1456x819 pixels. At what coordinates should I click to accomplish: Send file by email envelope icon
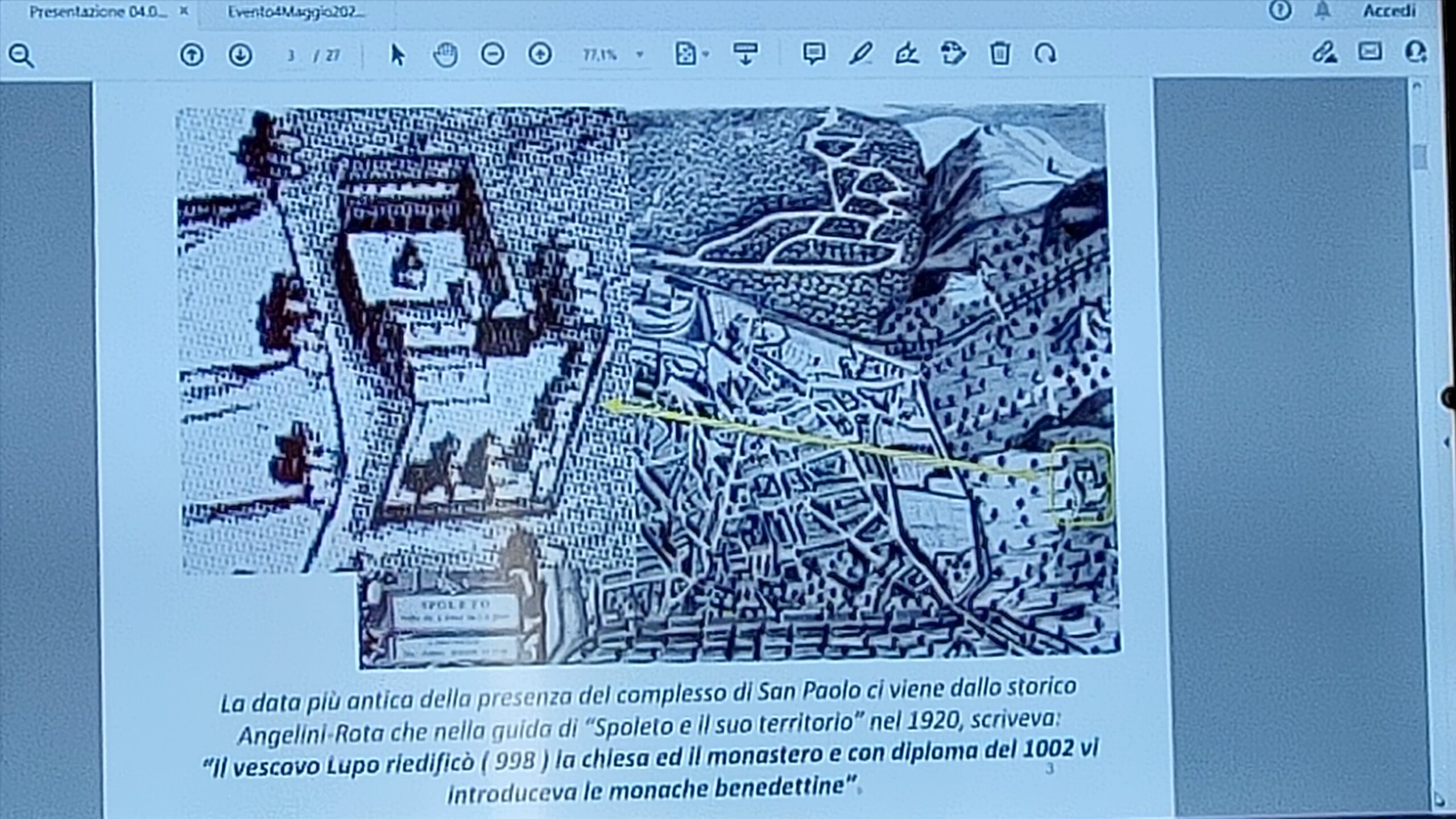coord(1370,52)
